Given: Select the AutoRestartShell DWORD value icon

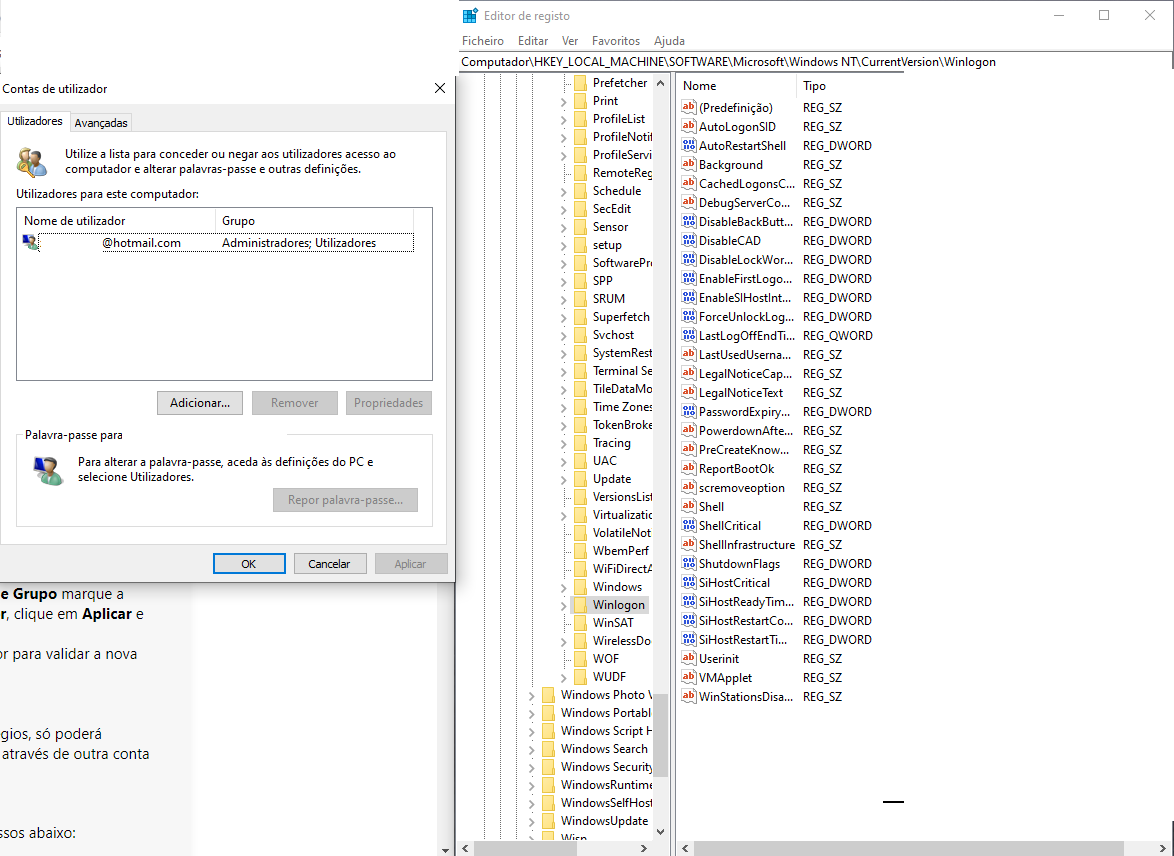Looking at the screenshot, I should 689,145.
